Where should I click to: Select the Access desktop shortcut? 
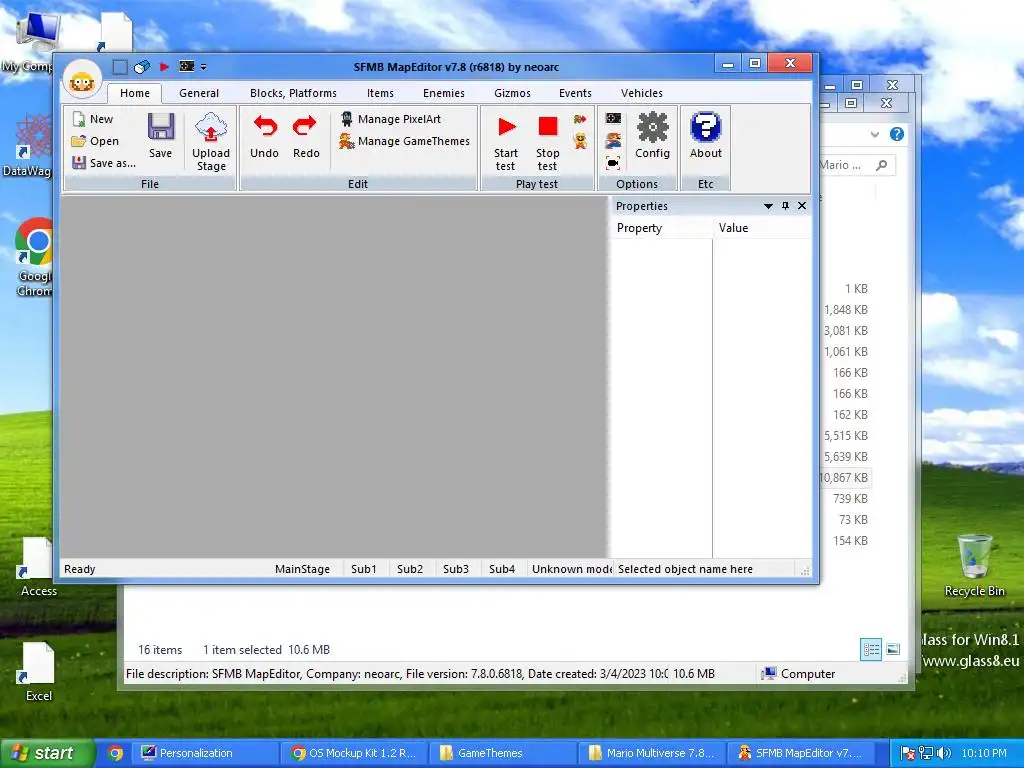pos(36,567)
